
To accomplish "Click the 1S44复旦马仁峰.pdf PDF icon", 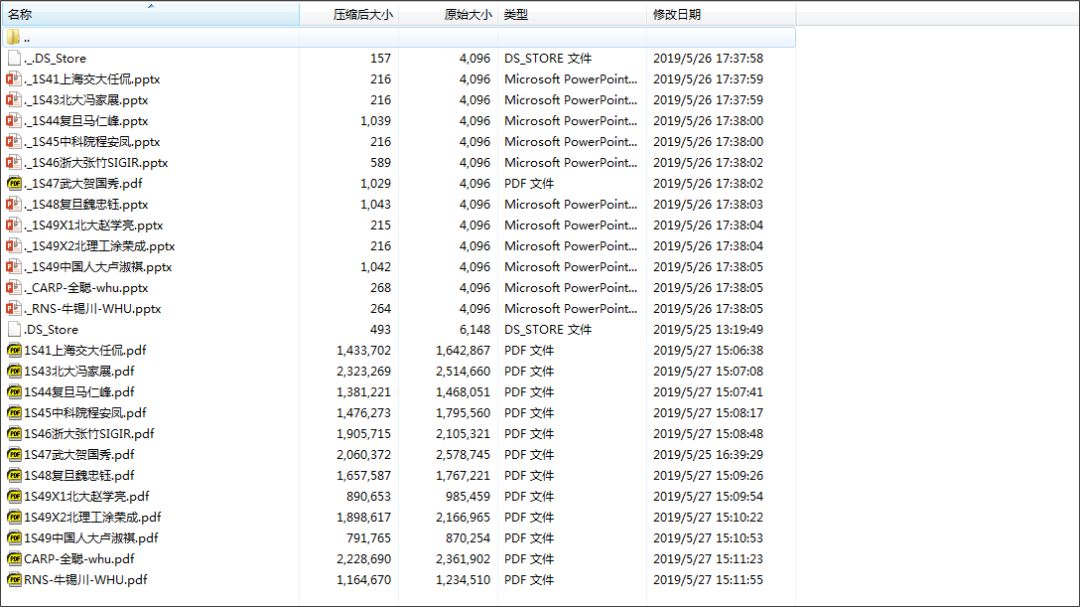I will click(14, 392).
